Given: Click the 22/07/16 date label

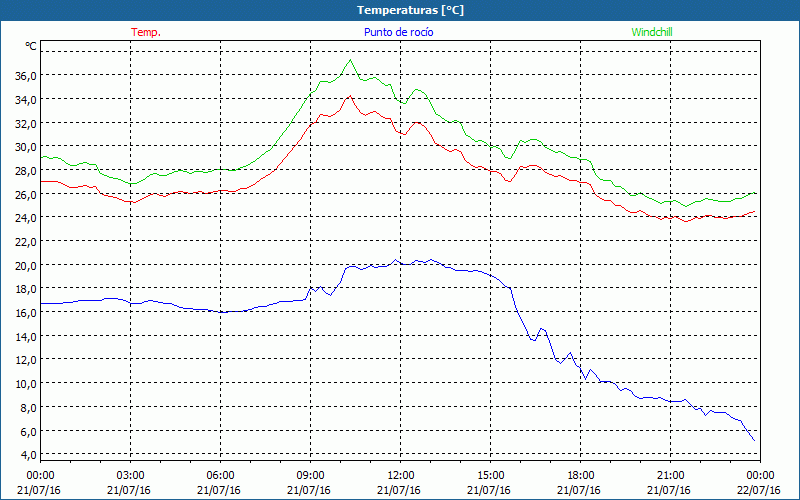Looking at the screenshot, I should [x=760, y=490].
